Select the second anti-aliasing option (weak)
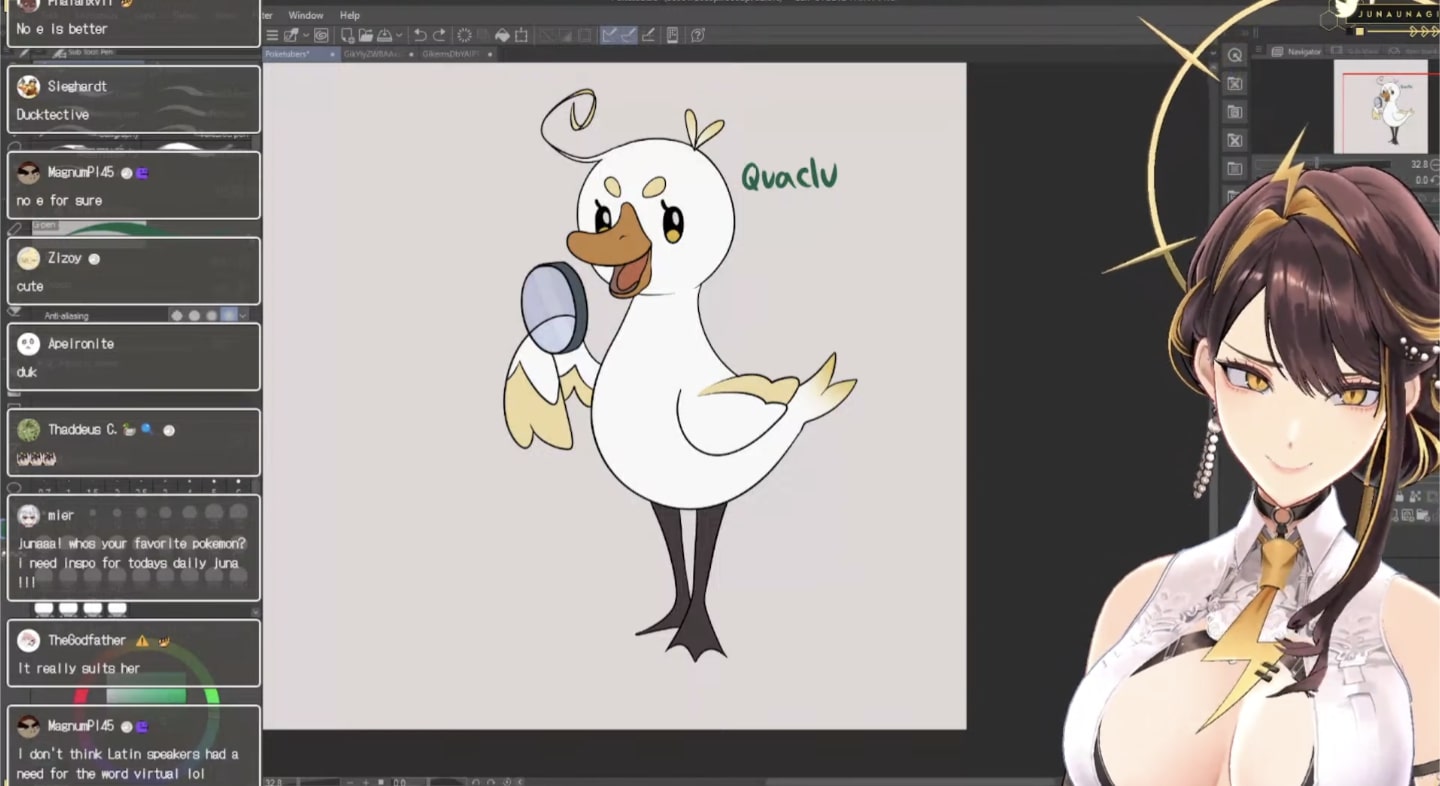 click(x=194, y=315)
